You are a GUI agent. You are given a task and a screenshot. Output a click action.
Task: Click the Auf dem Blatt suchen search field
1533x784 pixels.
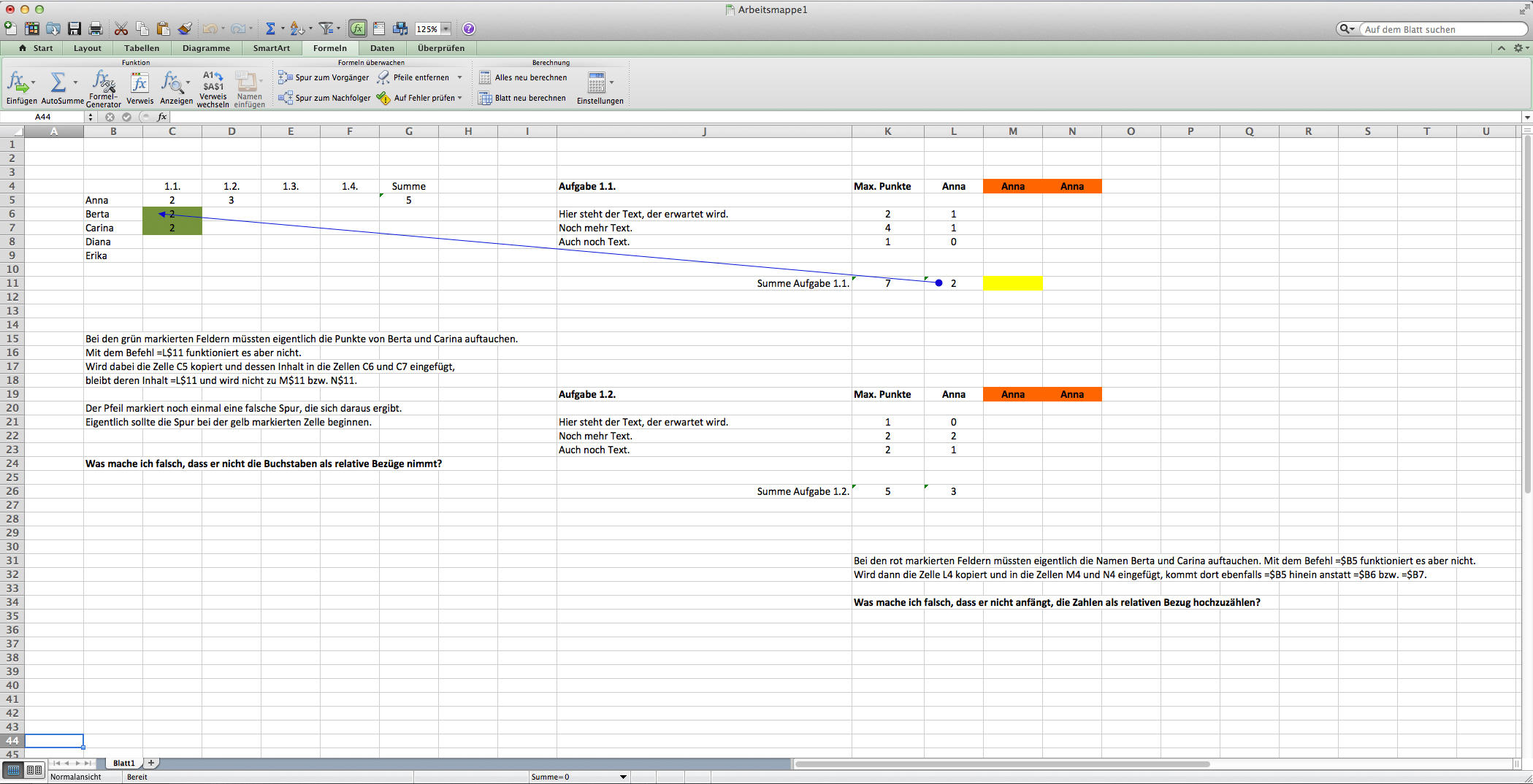1442,29
